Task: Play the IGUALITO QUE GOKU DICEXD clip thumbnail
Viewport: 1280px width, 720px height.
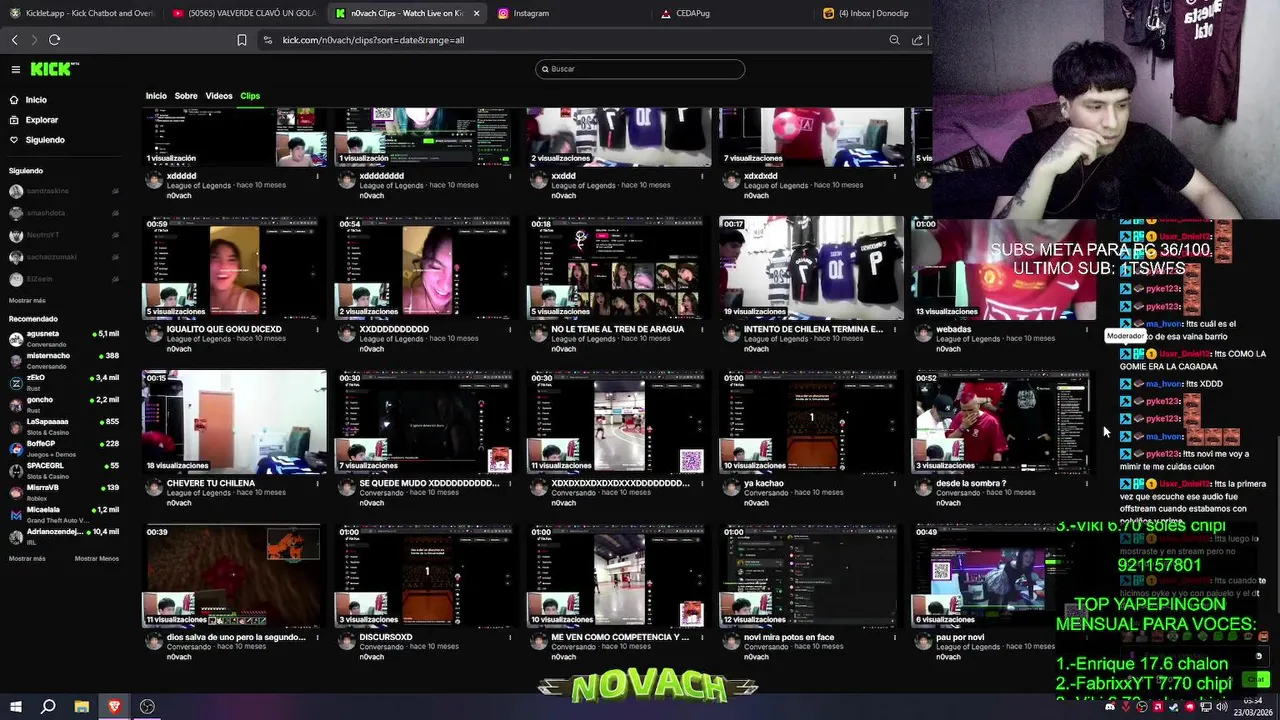Action: coord(234,268)
